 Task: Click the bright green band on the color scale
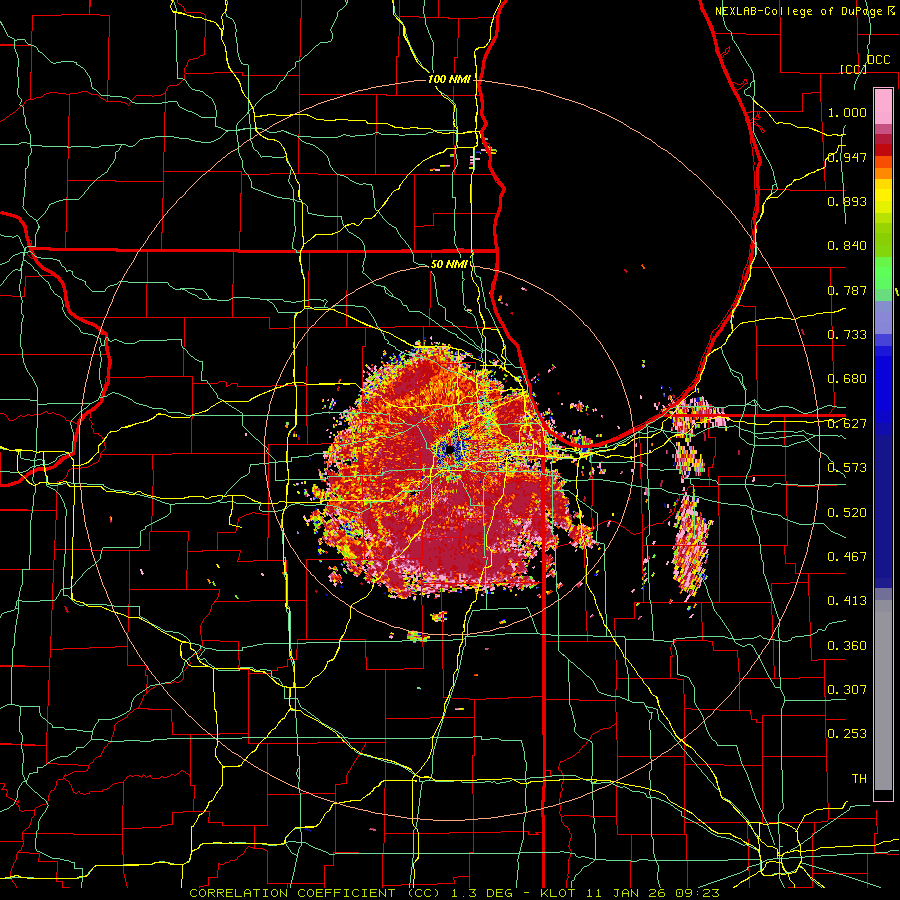click(883, 273)
